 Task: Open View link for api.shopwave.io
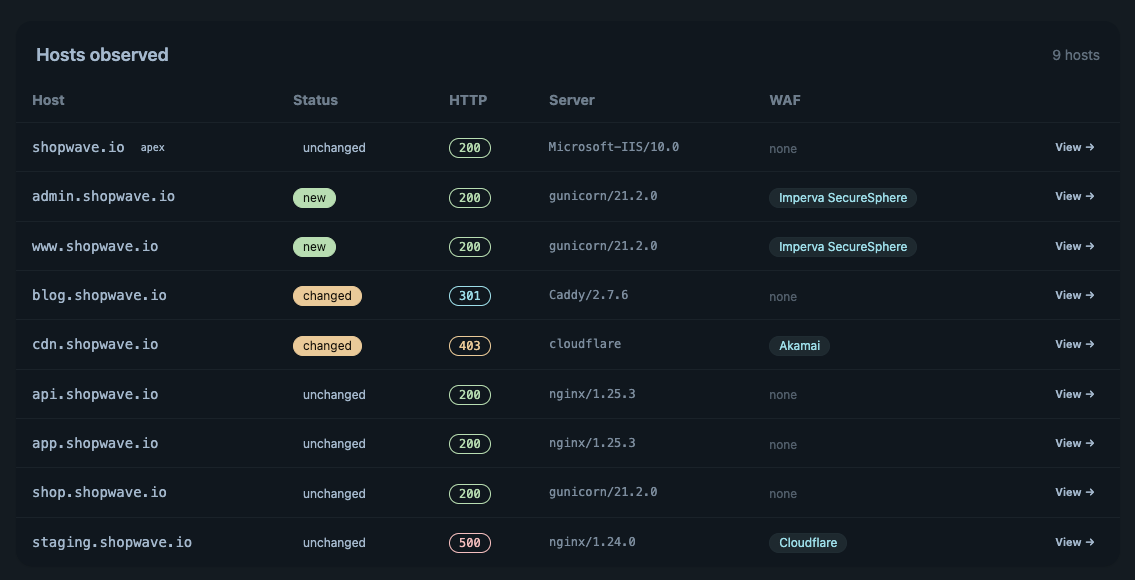[x=1074, y=395]
